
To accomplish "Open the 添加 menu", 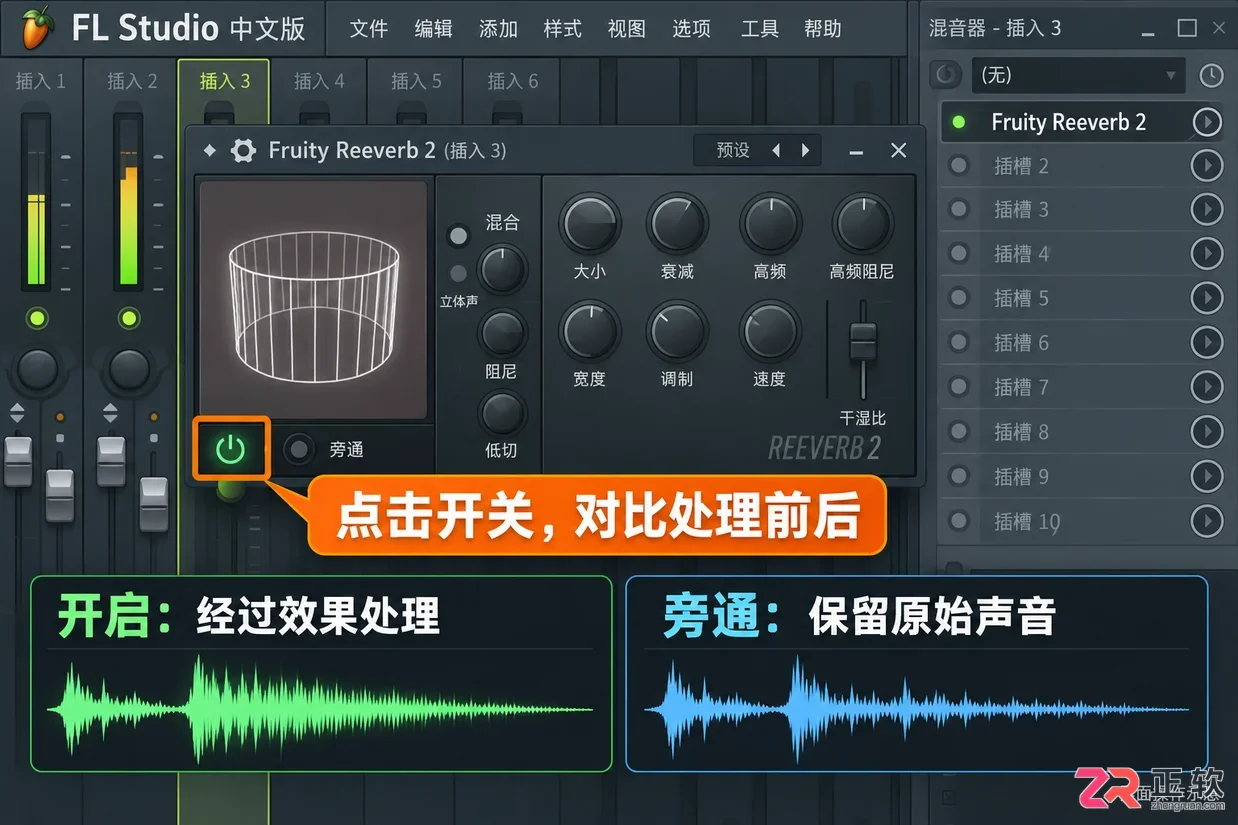I will (x=498, y=29).
